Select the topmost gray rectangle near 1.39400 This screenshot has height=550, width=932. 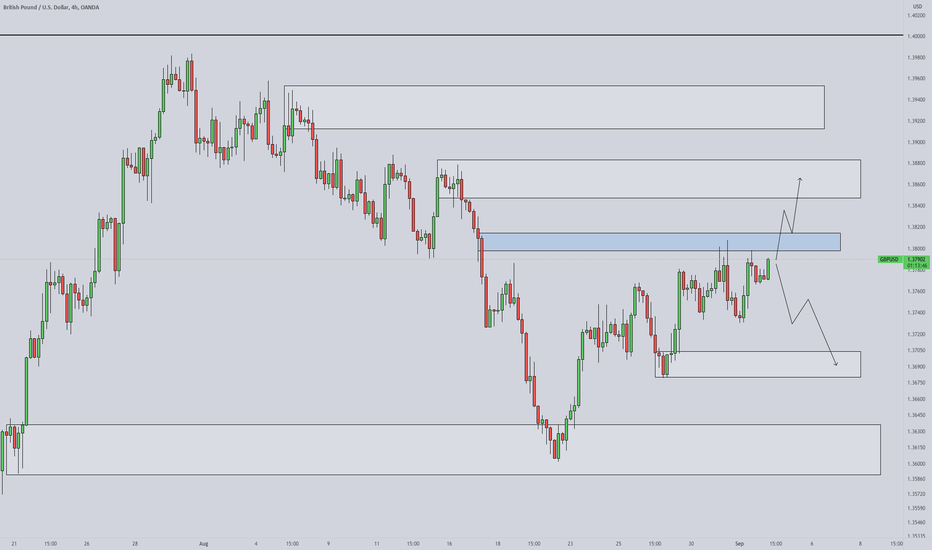tap(554, 107)
